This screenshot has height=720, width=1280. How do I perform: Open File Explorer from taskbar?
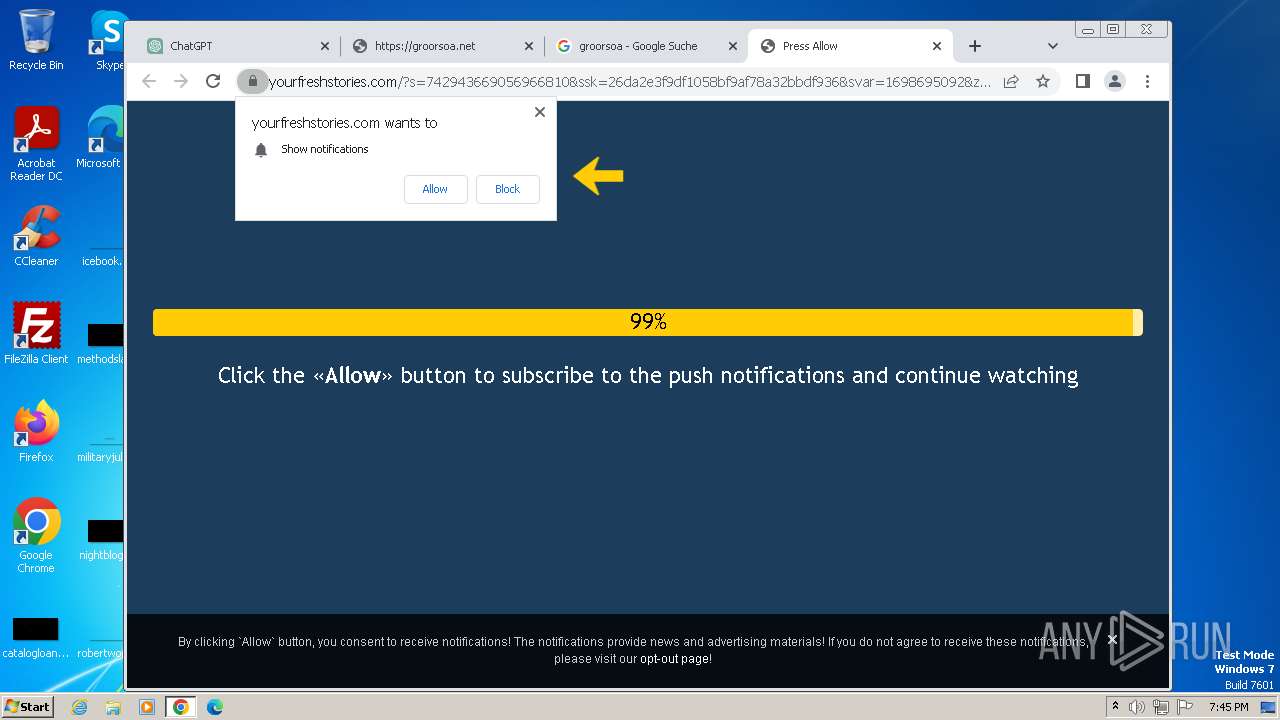(x=113, y=707)
